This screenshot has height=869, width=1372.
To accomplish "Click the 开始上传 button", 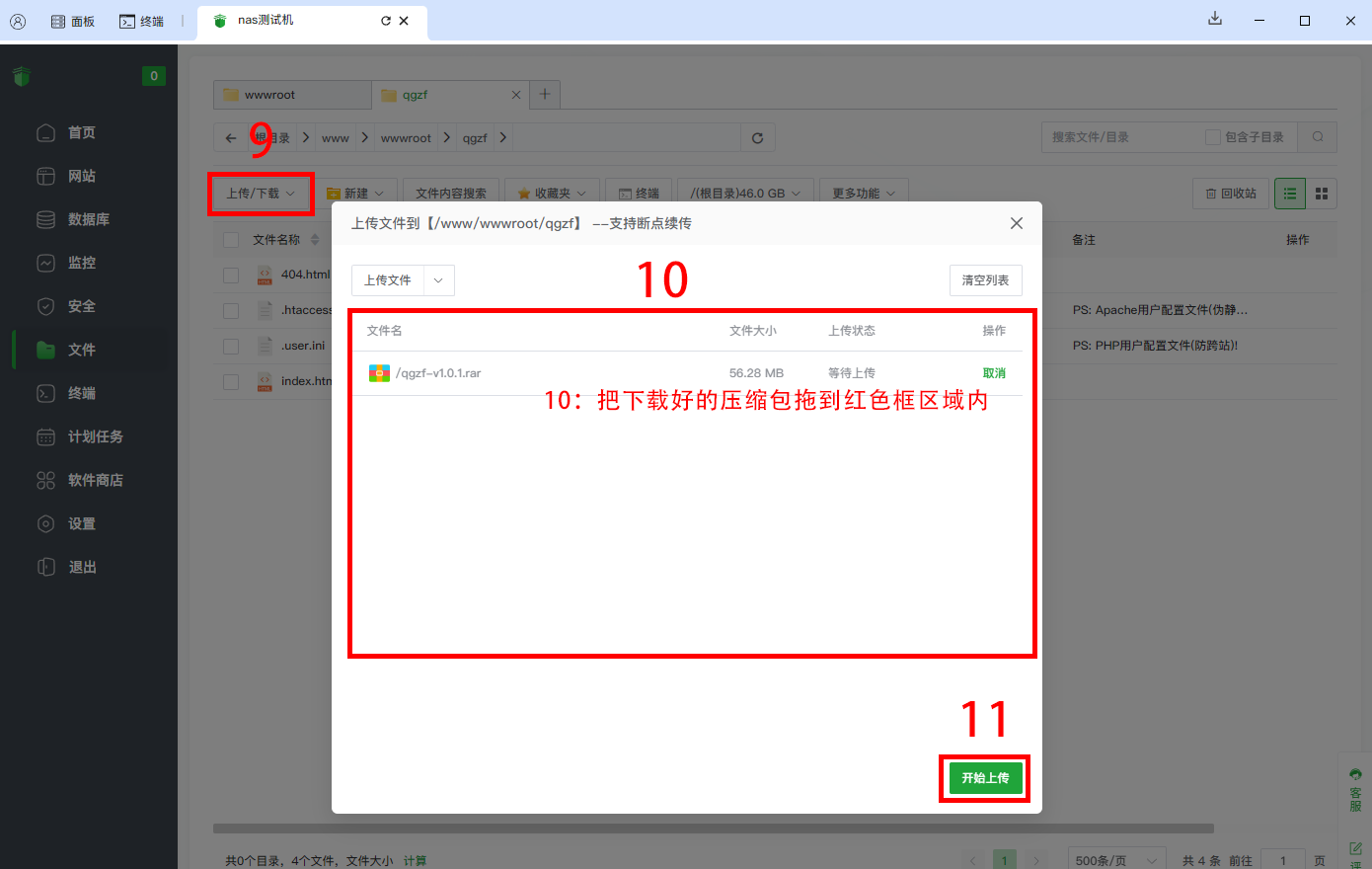I will click(x=984, y=778).
